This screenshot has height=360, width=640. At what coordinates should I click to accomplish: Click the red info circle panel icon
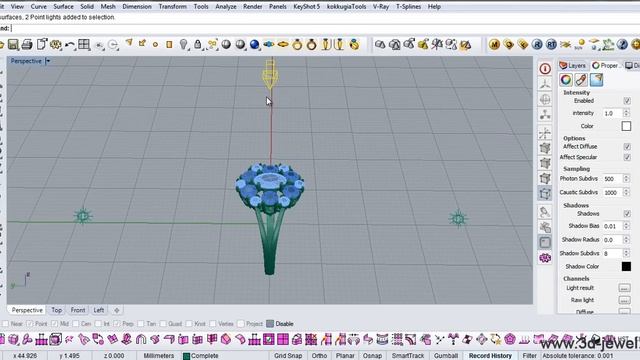545,69
